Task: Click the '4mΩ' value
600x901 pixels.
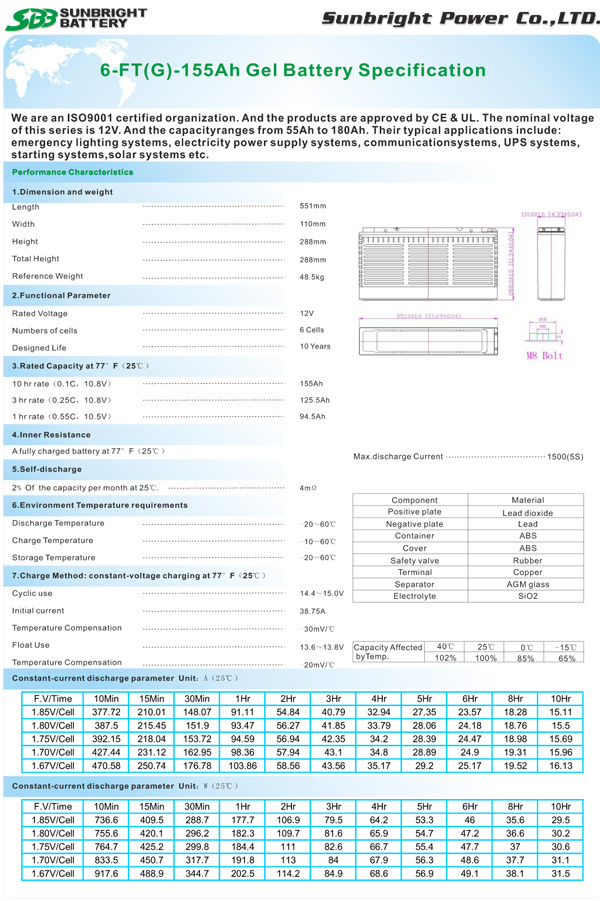Action: (308, 488)
